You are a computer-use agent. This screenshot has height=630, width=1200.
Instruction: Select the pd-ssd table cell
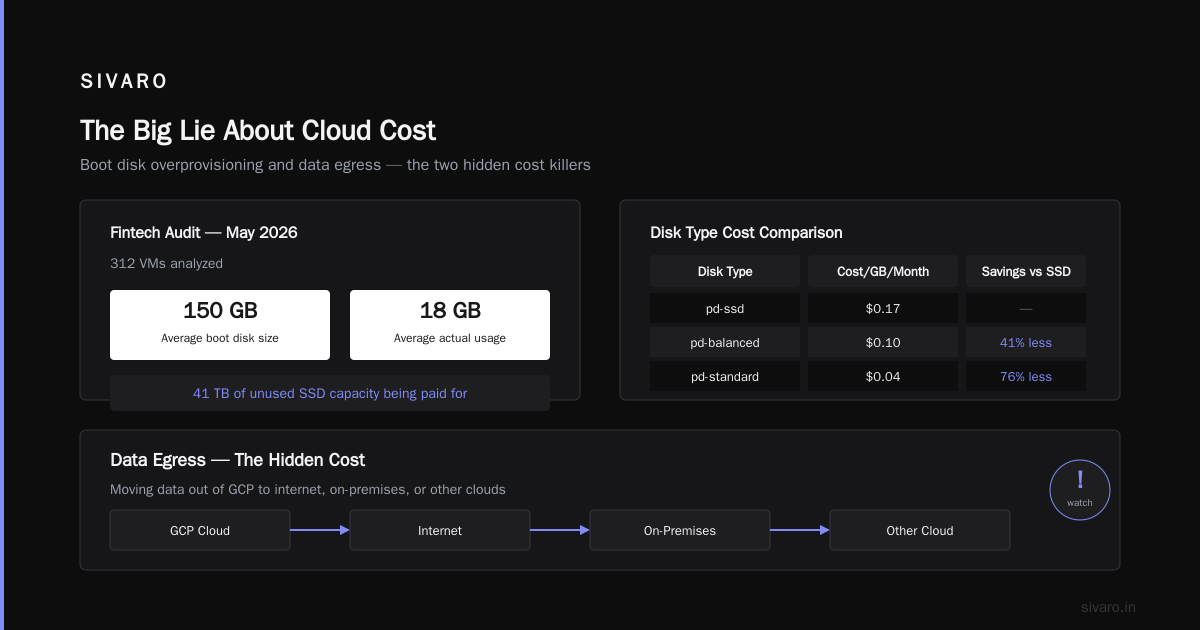pyautogui.click(x=725, y=308)
